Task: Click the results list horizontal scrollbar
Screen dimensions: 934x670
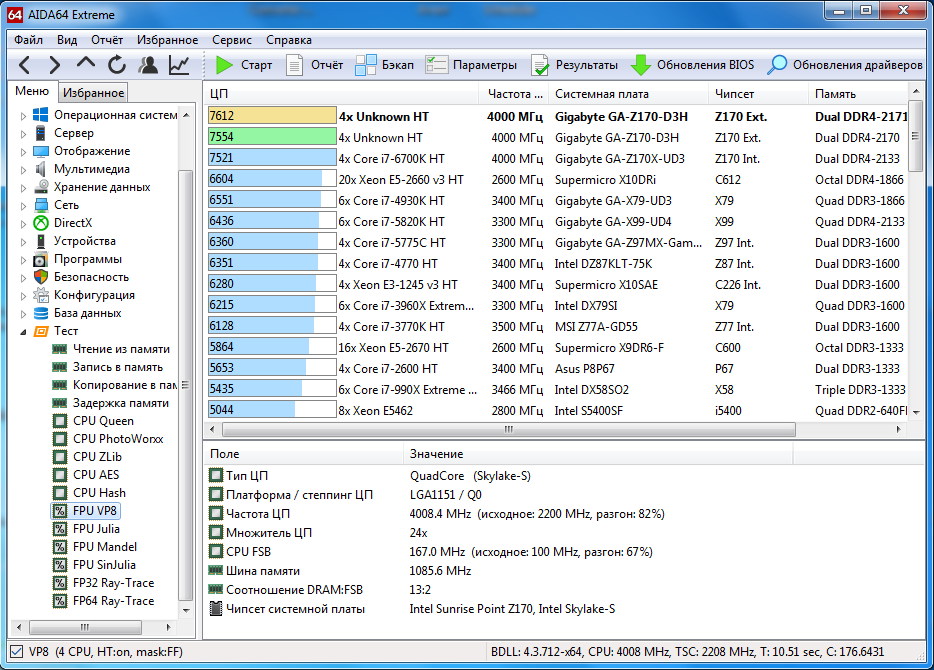Action: point(508,429)
